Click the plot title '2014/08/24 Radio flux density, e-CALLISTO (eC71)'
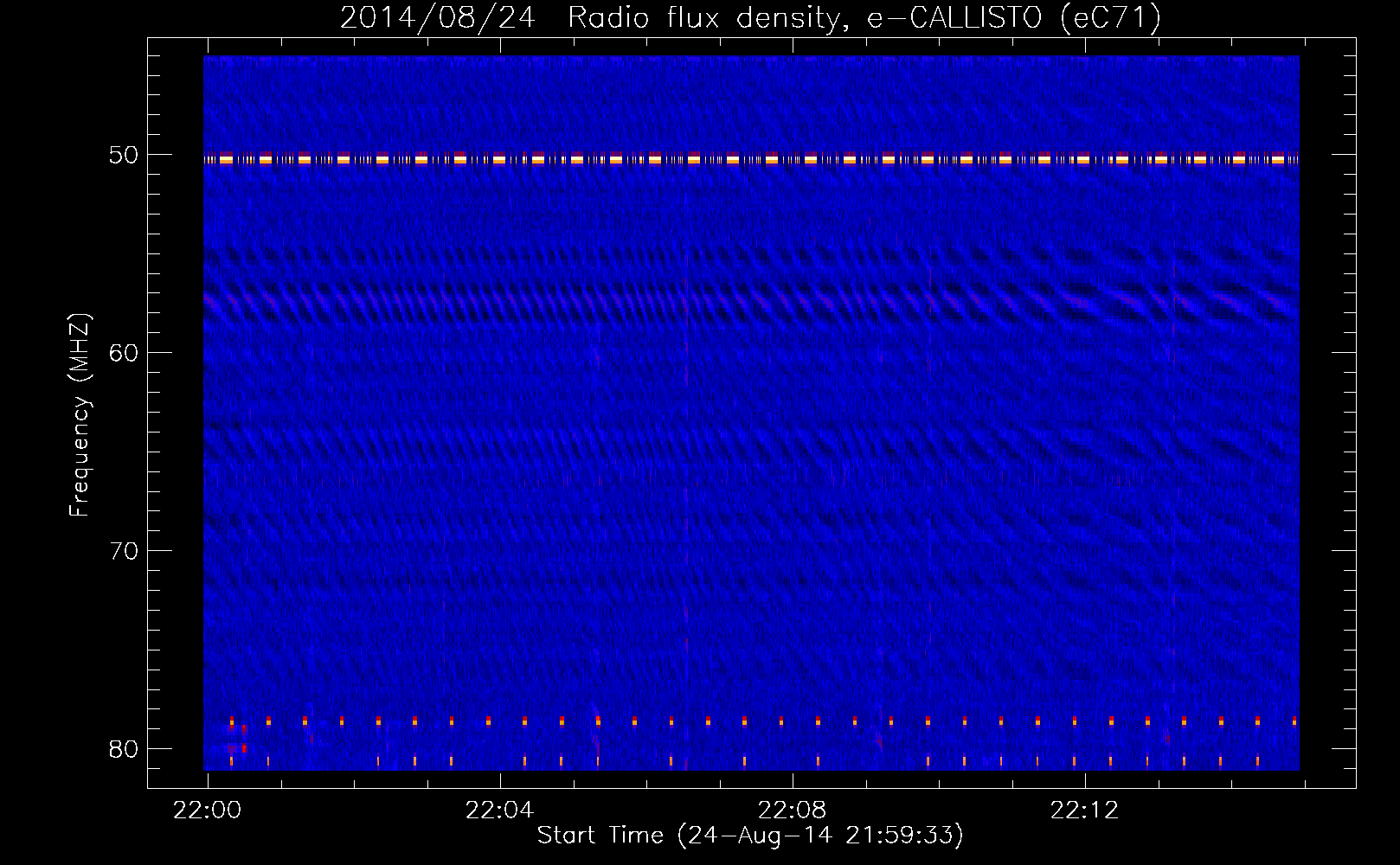Viewport: 1400px width, 865px height. 750,17
